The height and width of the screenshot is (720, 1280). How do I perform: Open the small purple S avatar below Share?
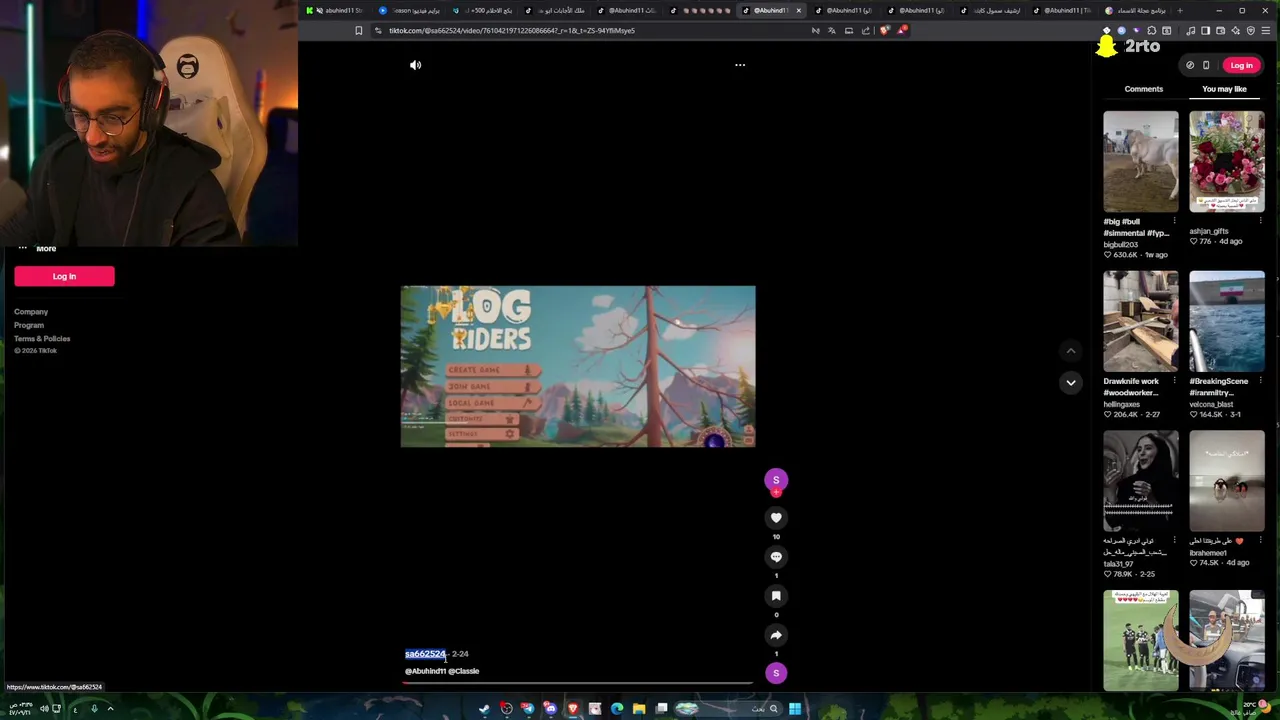coord(776,673)
